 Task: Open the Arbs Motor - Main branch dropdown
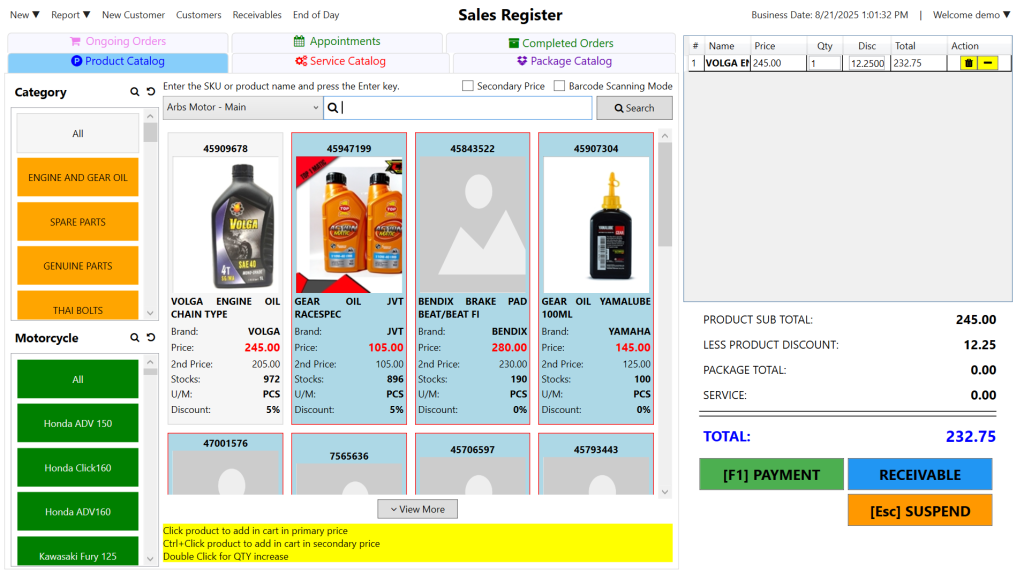click(243, 107)
